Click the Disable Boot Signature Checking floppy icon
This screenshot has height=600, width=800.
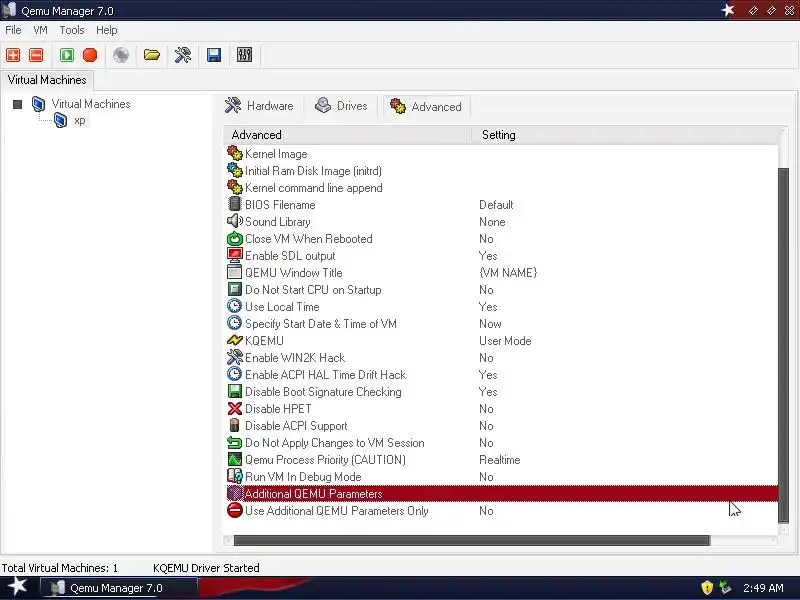pos(235,391)
